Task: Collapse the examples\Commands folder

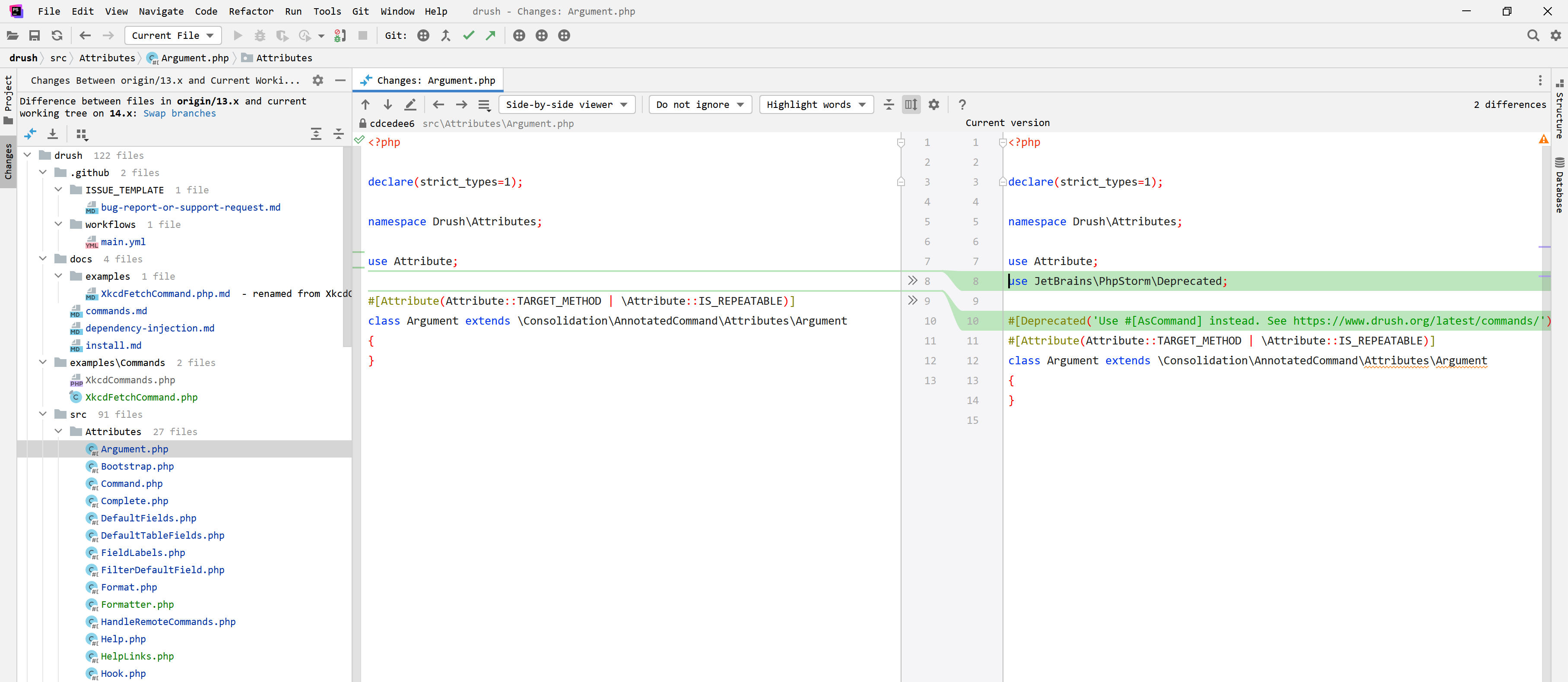Action: 43,363
